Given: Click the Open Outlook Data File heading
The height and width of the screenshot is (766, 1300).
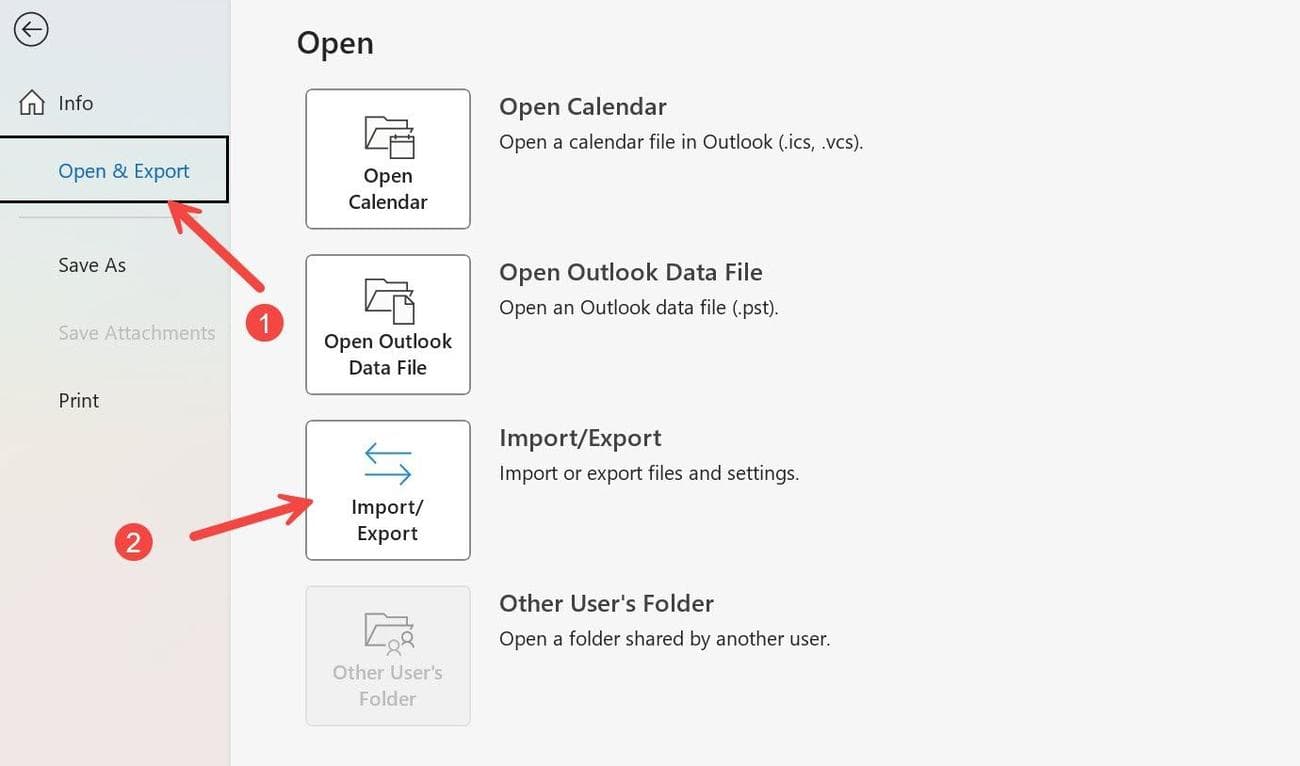Looking at the screenshot, I should [630, 272].
